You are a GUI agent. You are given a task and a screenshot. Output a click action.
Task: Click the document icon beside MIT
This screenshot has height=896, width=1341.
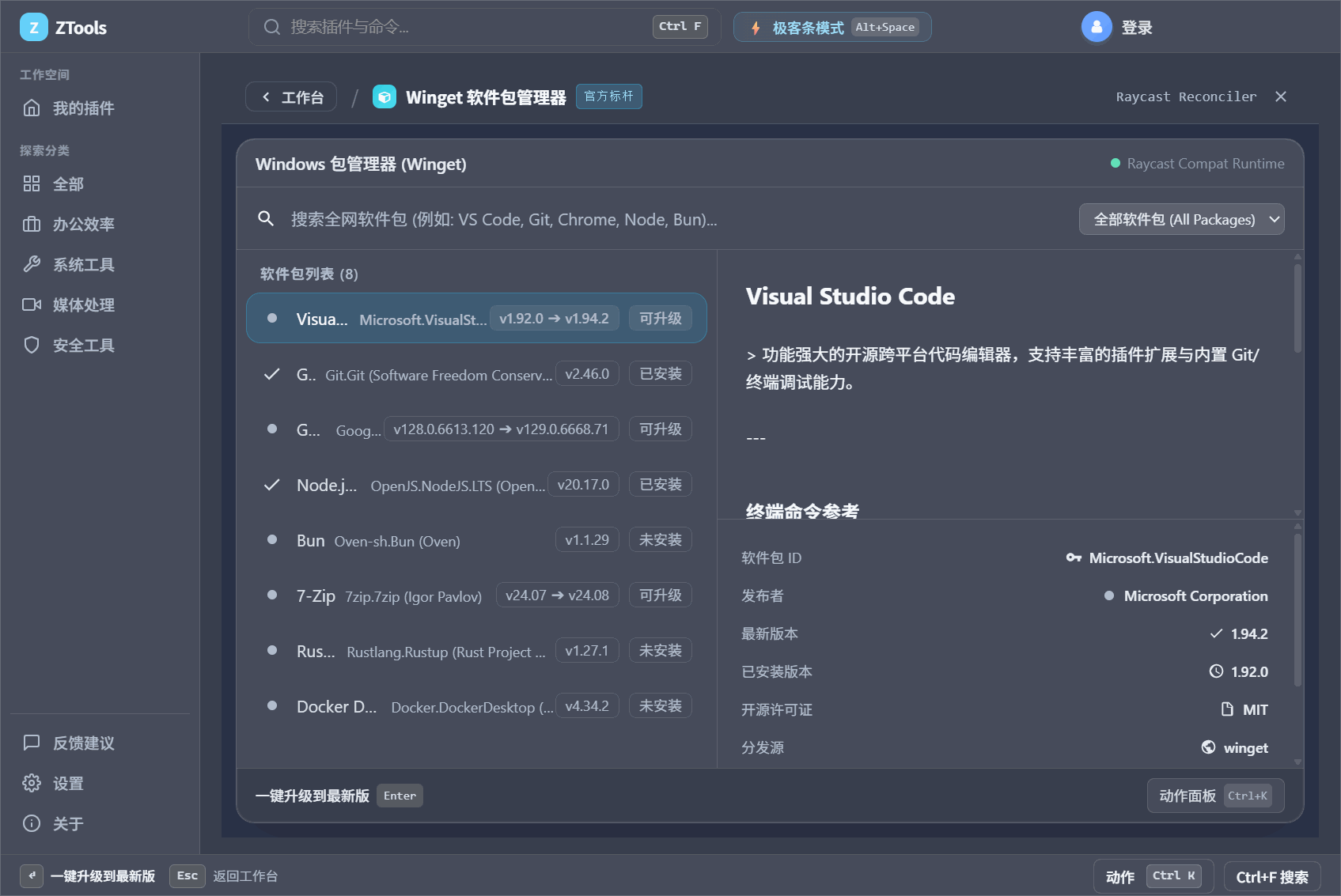click(x=1227, y=710)
